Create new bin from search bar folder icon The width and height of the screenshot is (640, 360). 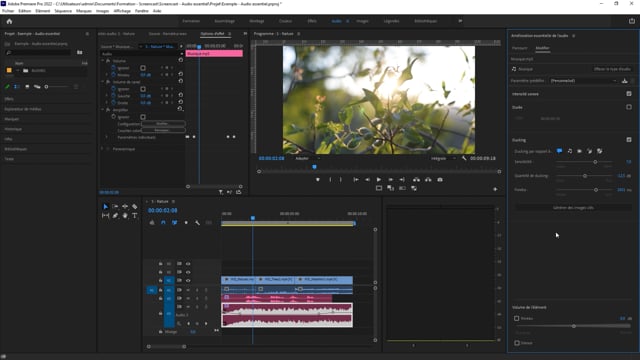[x=80, y=52]
